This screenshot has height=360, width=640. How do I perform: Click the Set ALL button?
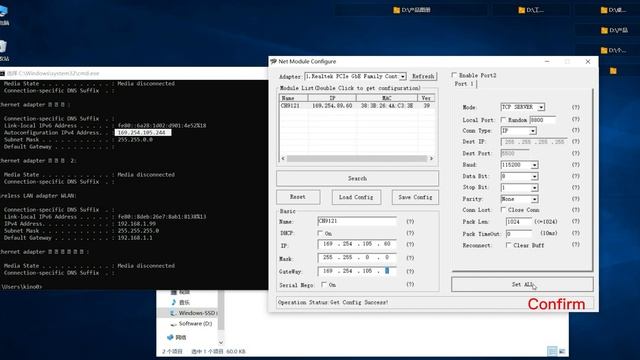click(x=522, y=284)
